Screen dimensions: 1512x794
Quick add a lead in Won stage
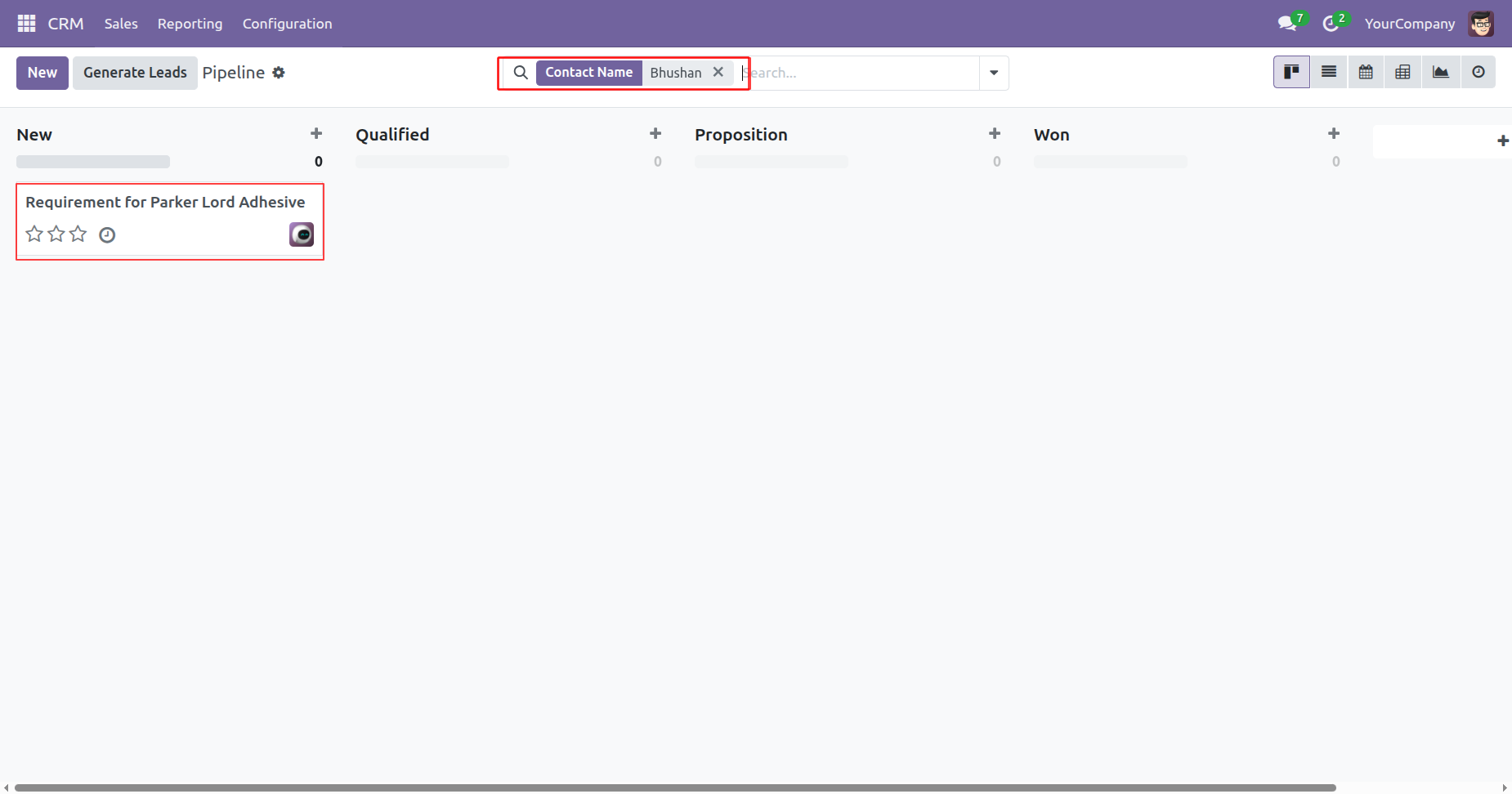pyautogui.click(x=1334, y=133)
